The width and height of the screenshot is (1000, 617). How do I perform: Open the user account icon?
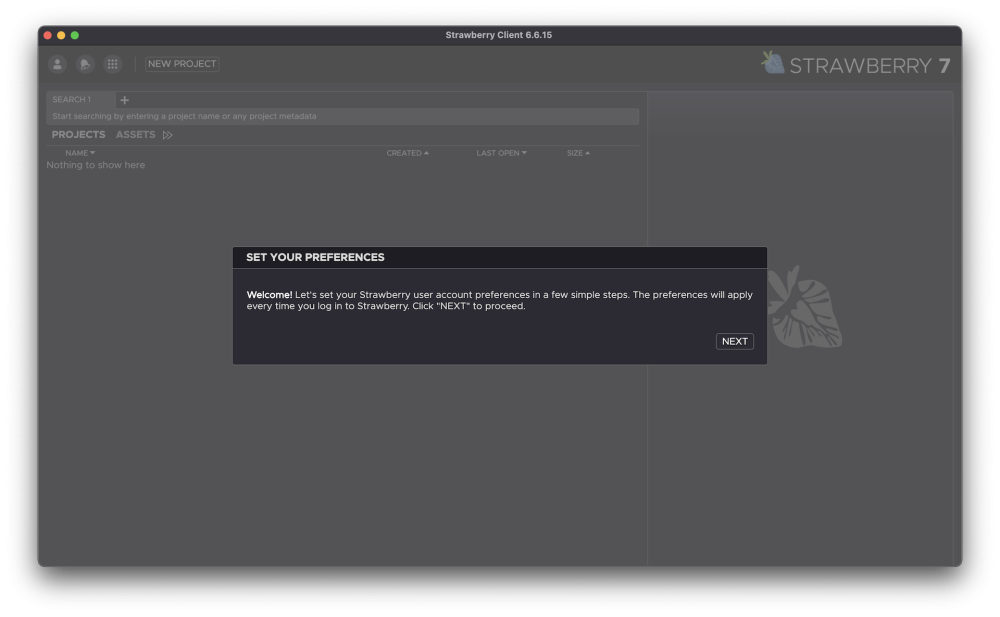point(57,64)
